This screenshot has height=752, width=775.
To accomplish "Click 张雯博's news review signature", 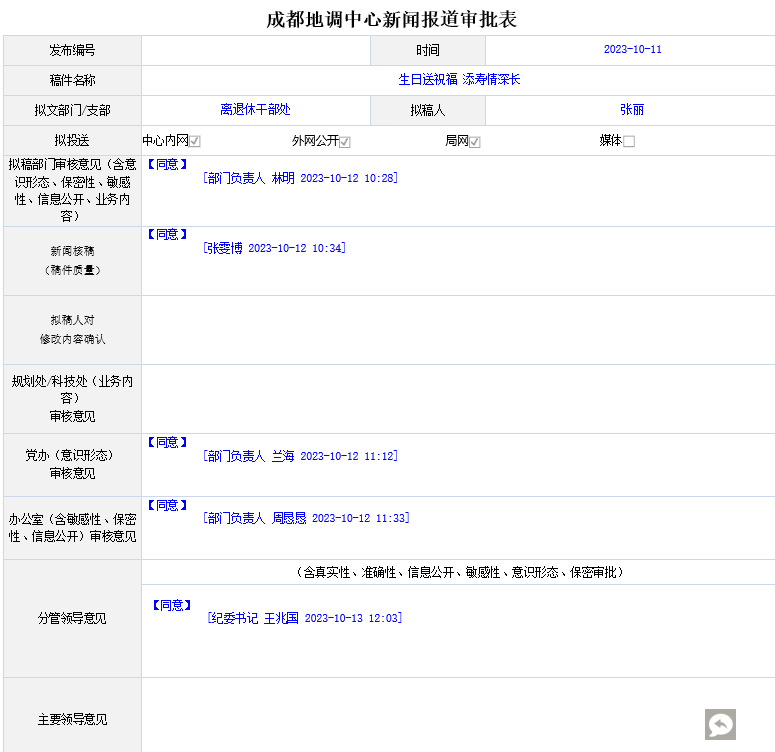I will [274, 248].
